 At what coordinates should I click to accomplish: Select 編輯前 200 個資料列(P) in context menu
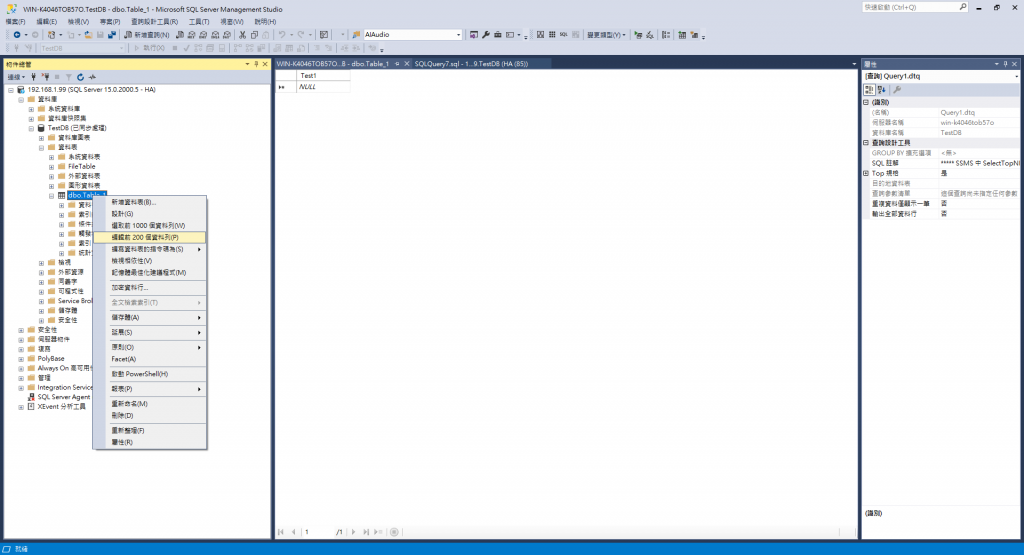pyautogui.click(x=150, y=238)
